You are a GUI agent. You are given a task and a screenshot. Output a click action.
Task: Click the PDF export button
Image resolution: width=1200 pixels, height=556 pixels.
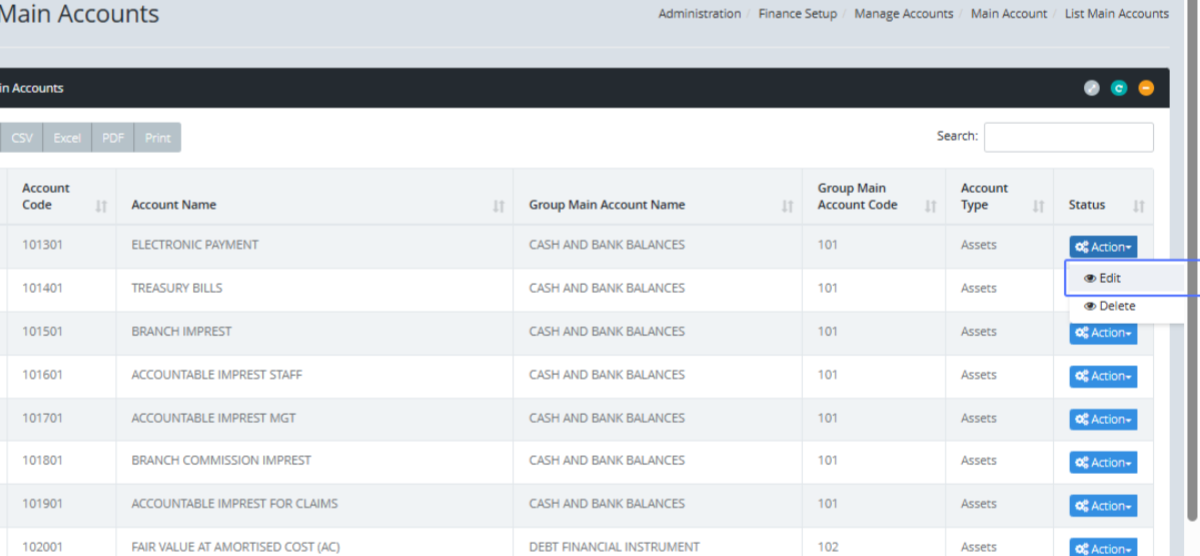pyautogui.click(x=113, y=138)
